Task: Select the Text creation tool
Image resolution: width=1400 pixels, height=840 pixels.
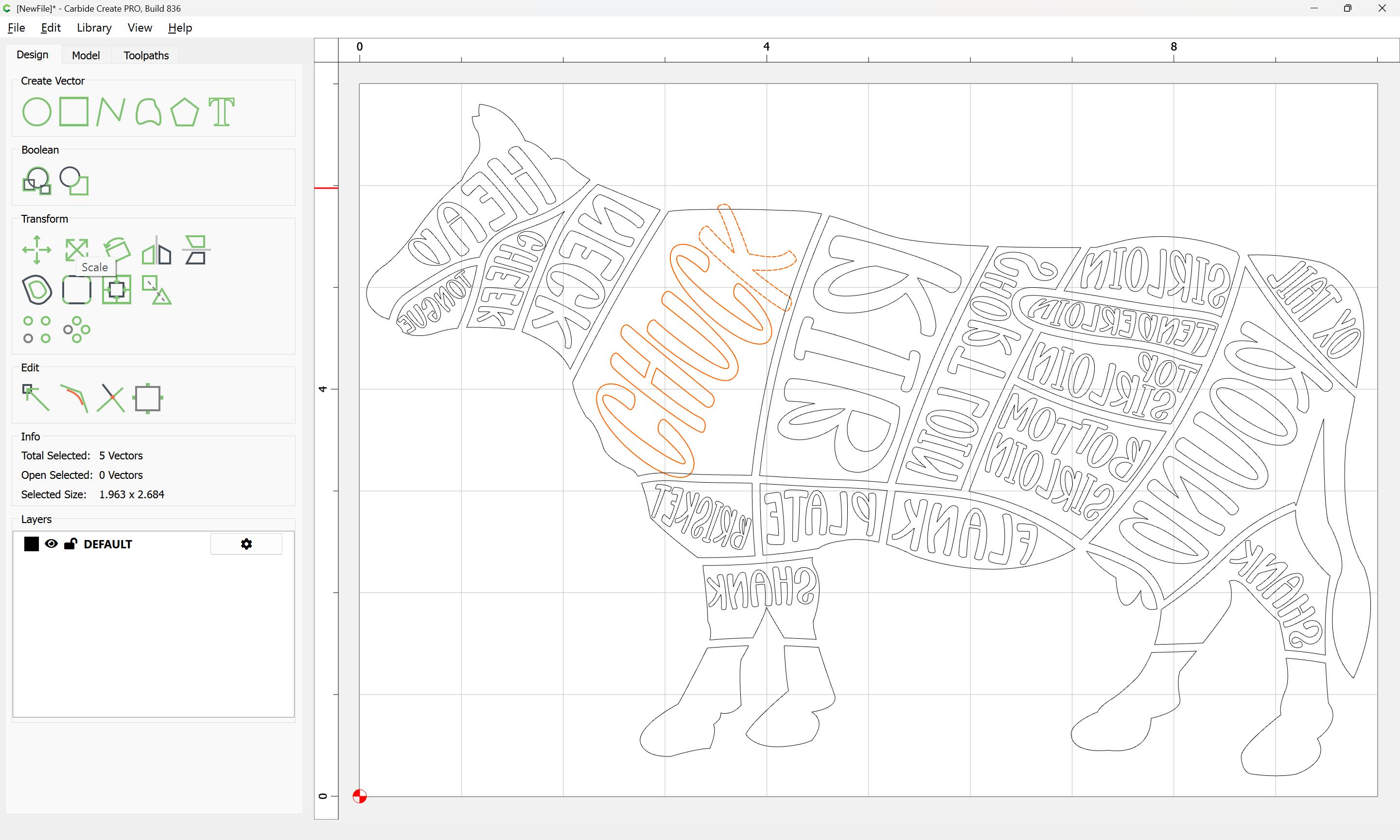Action: pyautogui.click(x=221, y=111)
